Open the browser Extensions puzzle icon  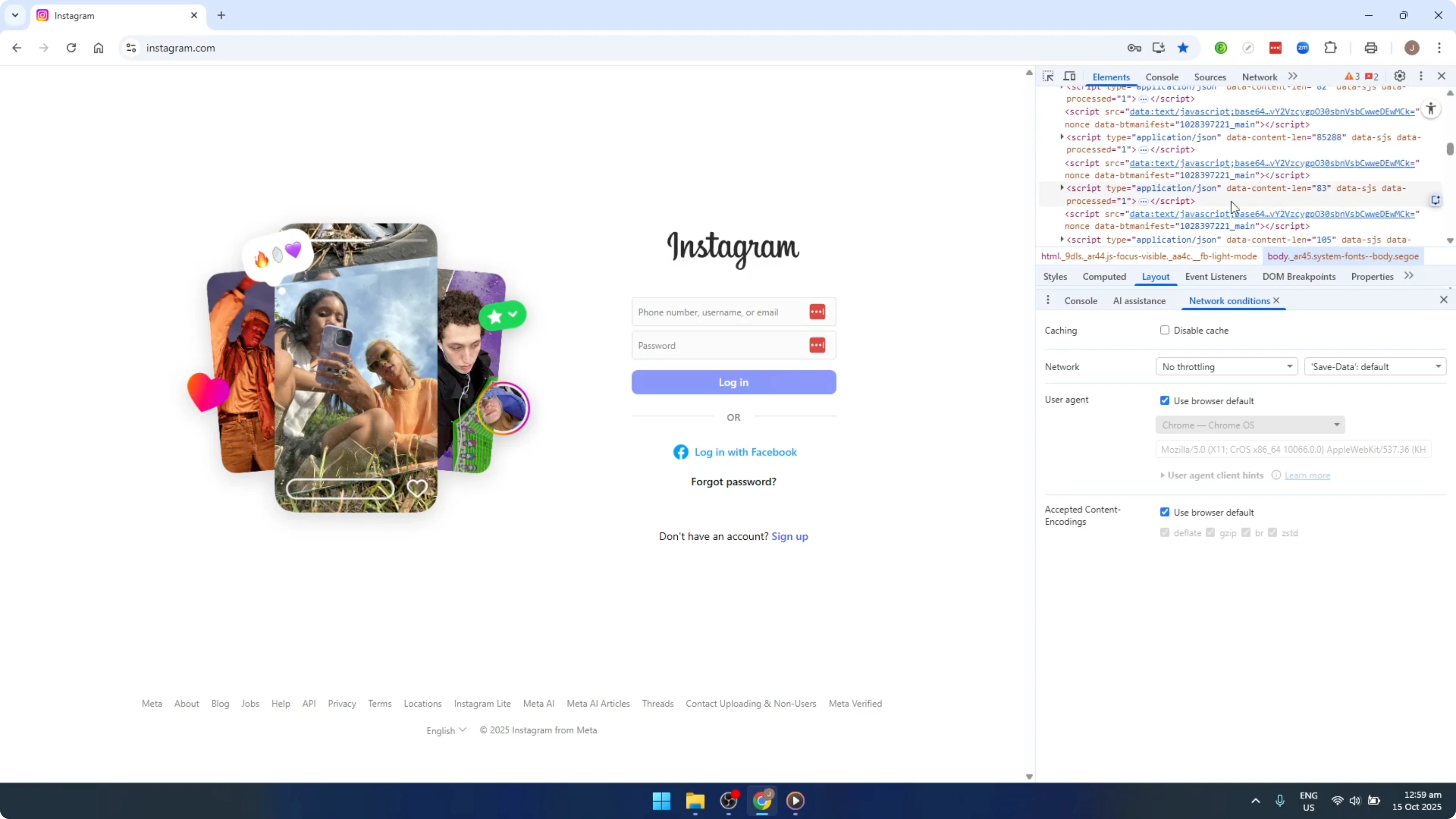coord(1331,47)
